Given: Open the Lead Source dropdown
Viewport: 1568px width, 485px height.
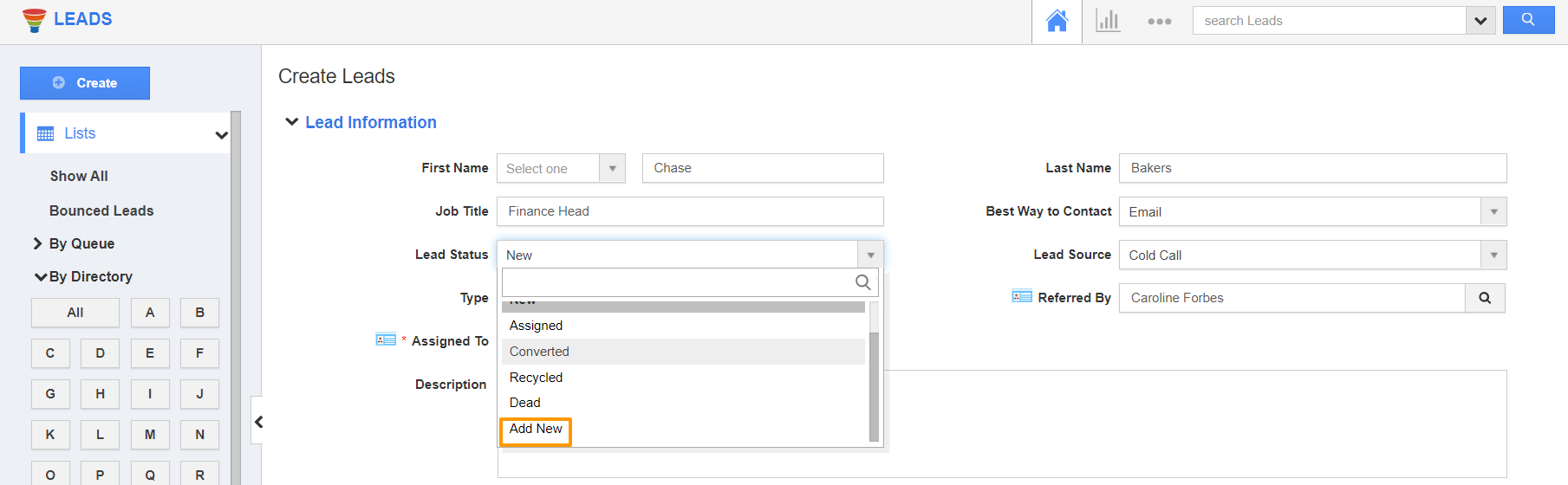Looking at the screenshot, I should click(x=1493, y=255).
